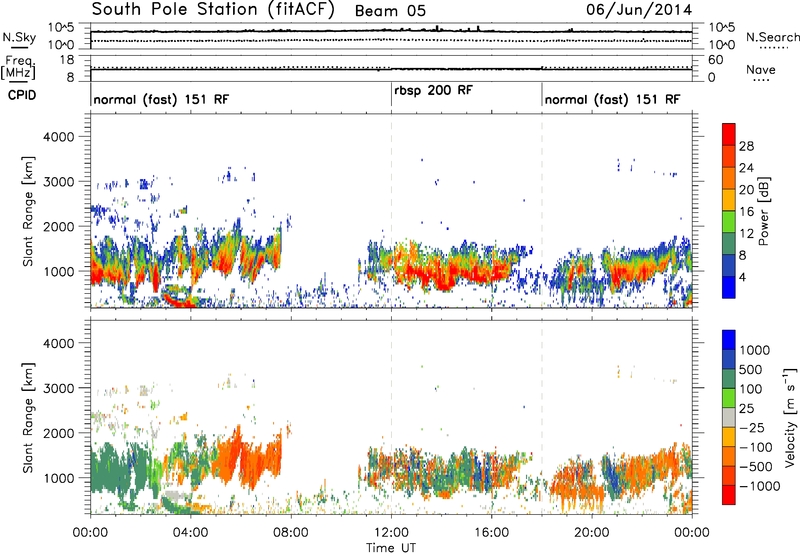
Task: Click the "500" Velocity colorbar tick label
Action: tap(751, 370)
